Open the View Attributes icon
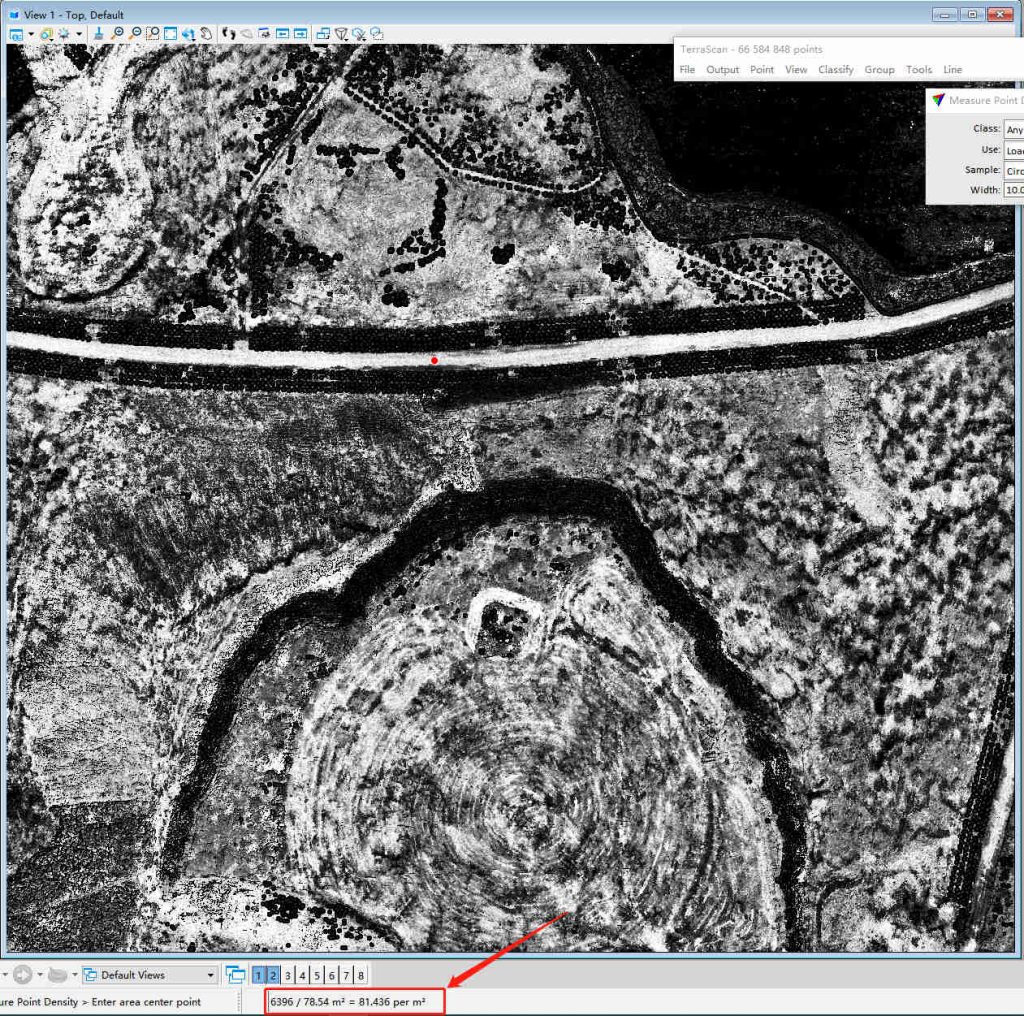Screen dimensions: 1024x1016 click(14, 33)
